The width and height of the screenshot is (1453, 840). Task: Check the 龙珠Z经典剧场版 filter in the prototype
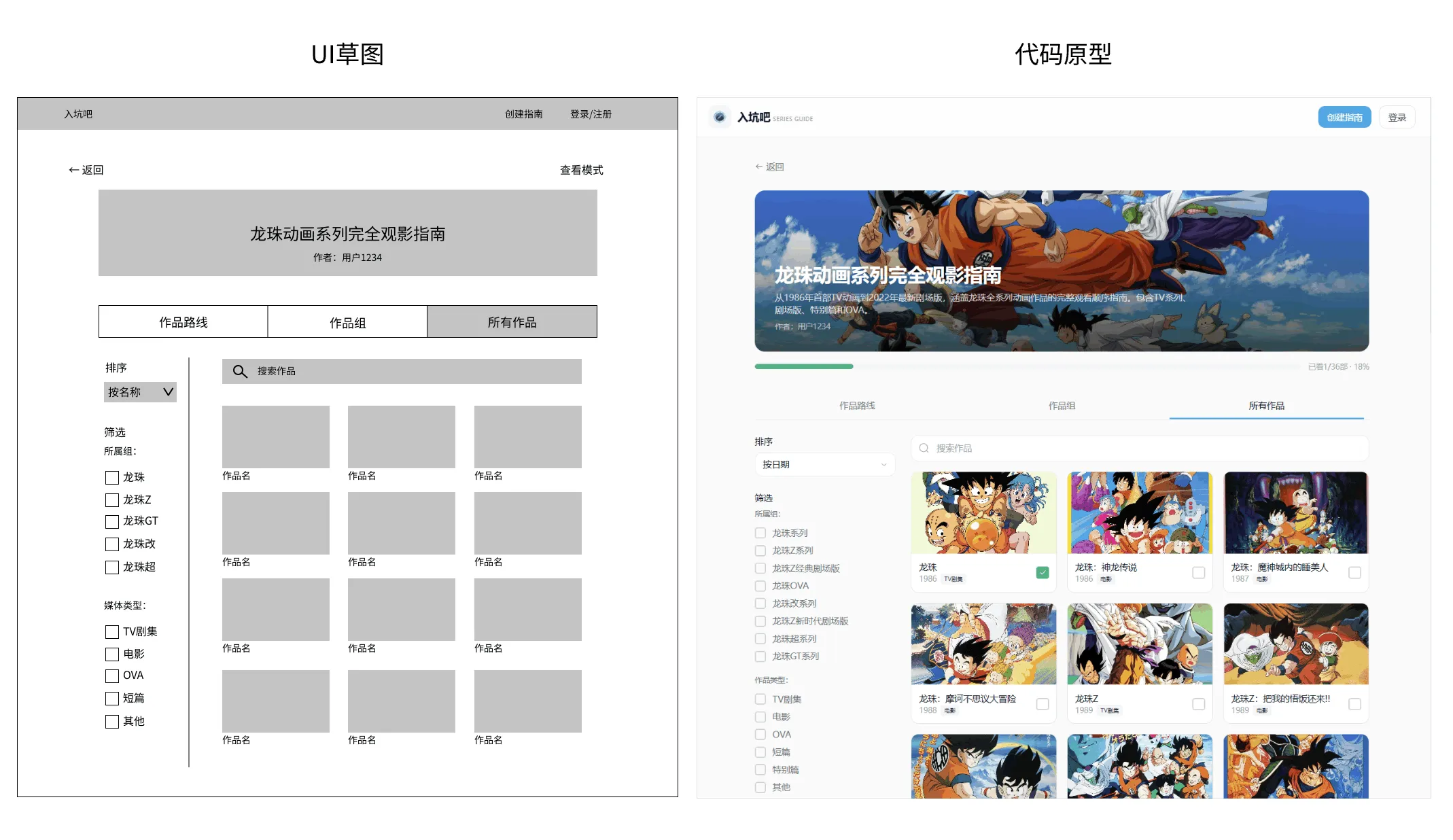[x=760, y=568]
